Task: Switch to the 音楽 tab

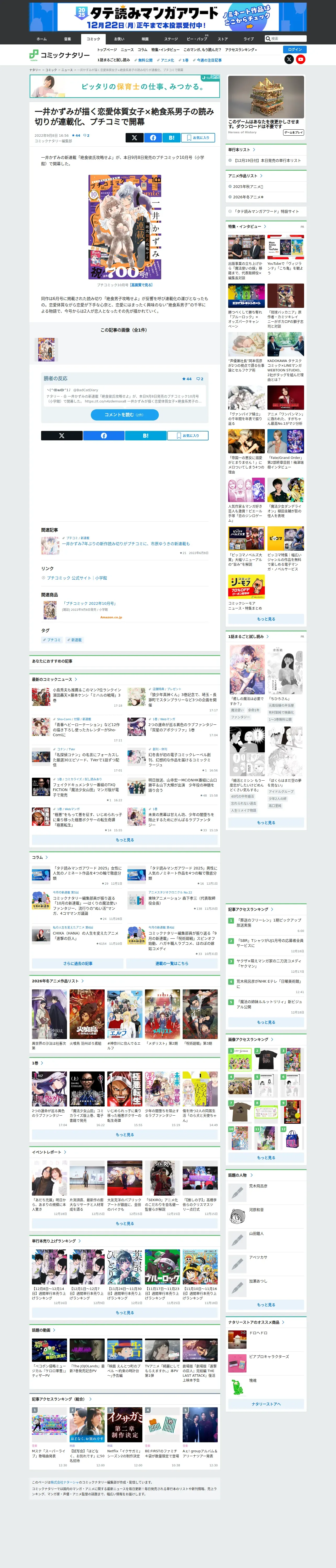Action: [68, 39]
